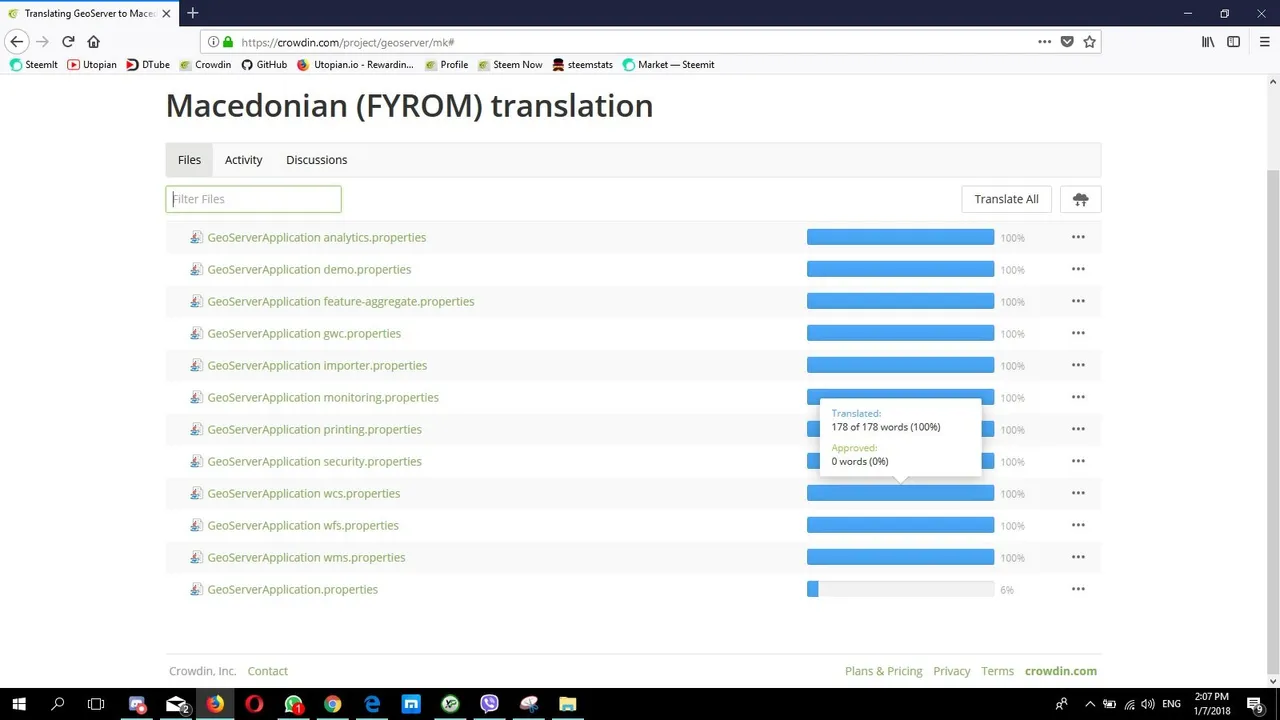1280x720 pixels.
Task: Switch to the Discussions tab
Action: (x=316, y=160)
